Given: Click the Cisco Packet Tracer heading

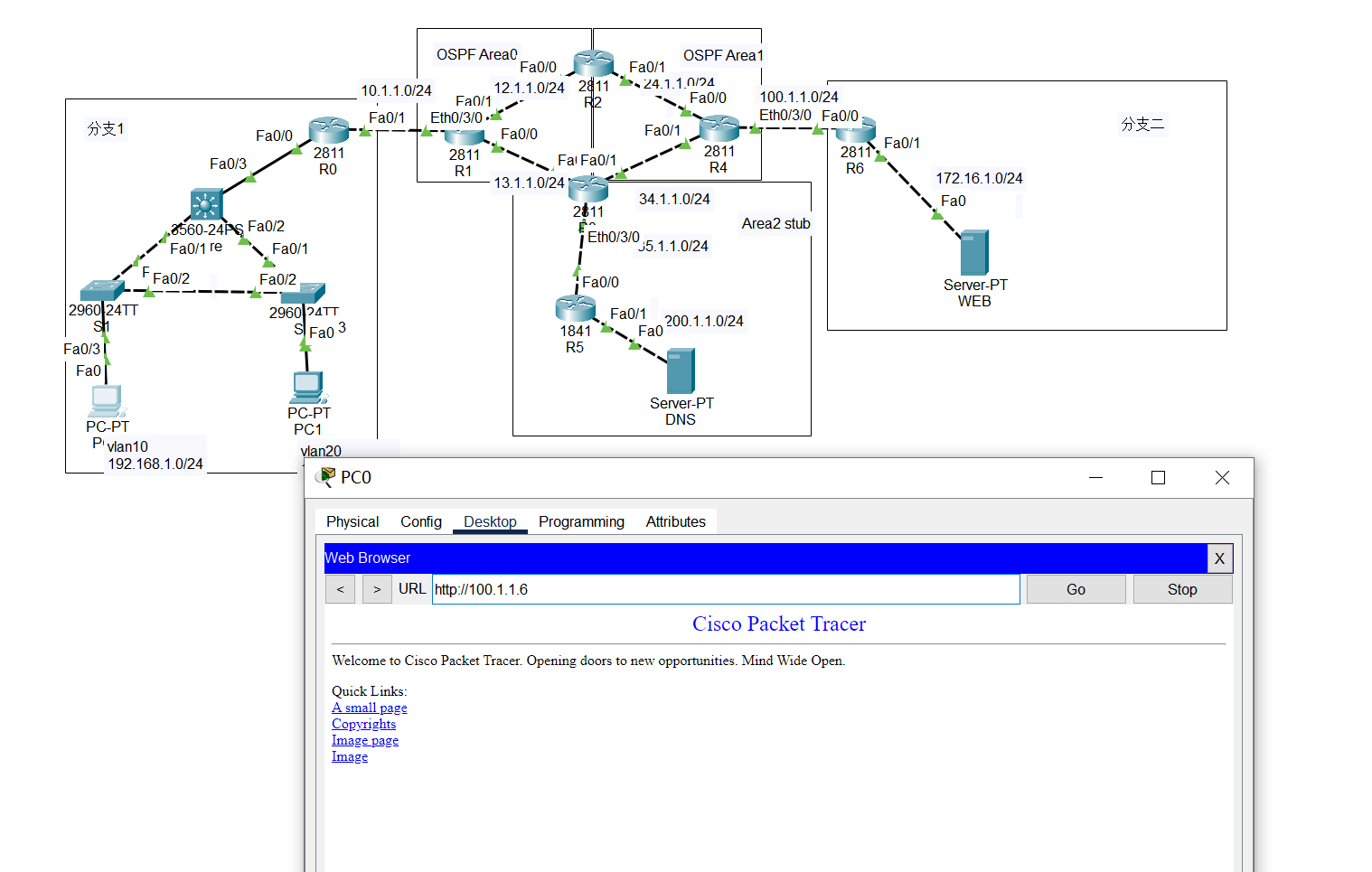Looking at the screenshot, I should pyautogui.click(x=779, y=624).
